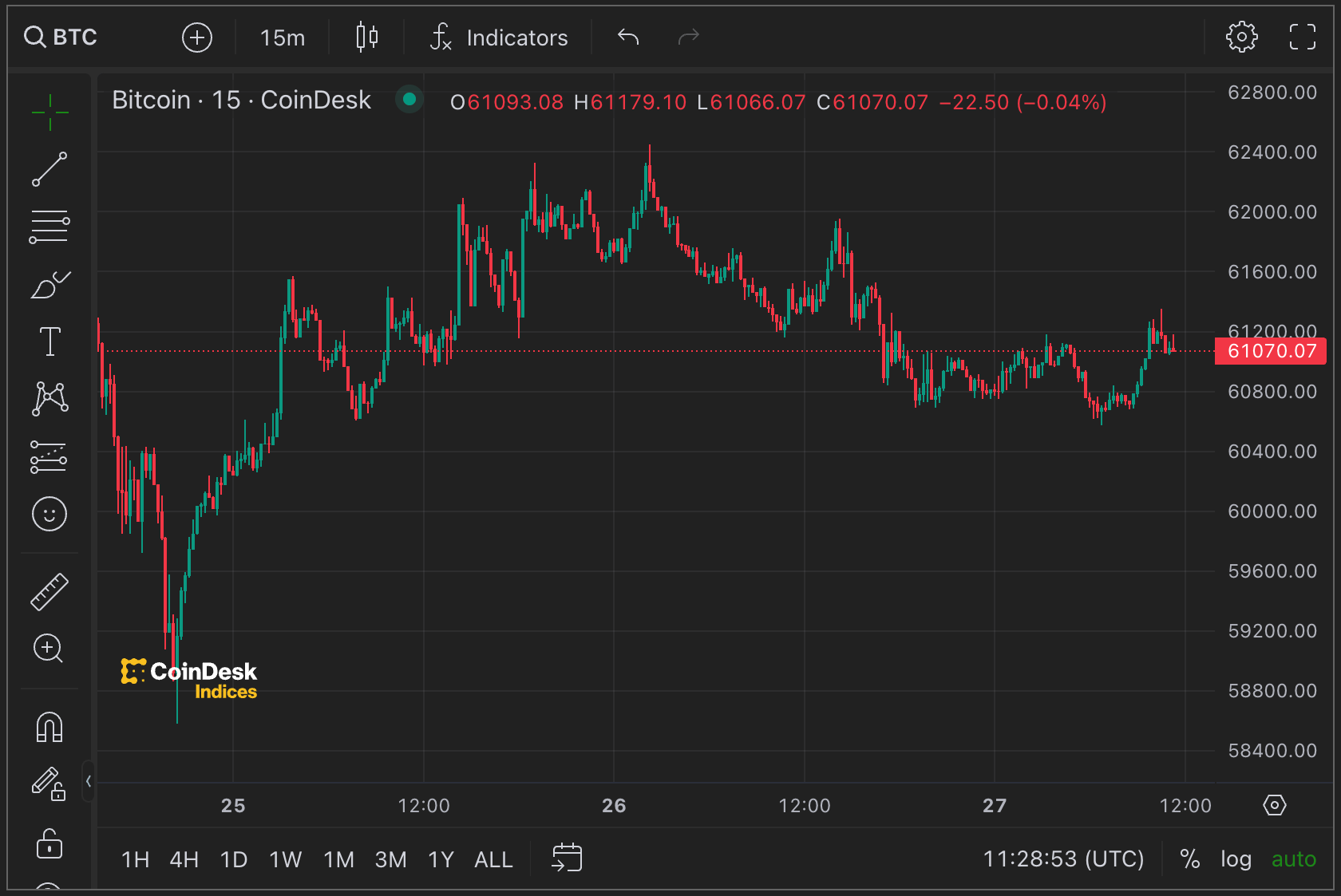Select the Fibonacci retracement tool
Image resolution: width=1341 pixels, height=896 pixels.
click(49, 227)
